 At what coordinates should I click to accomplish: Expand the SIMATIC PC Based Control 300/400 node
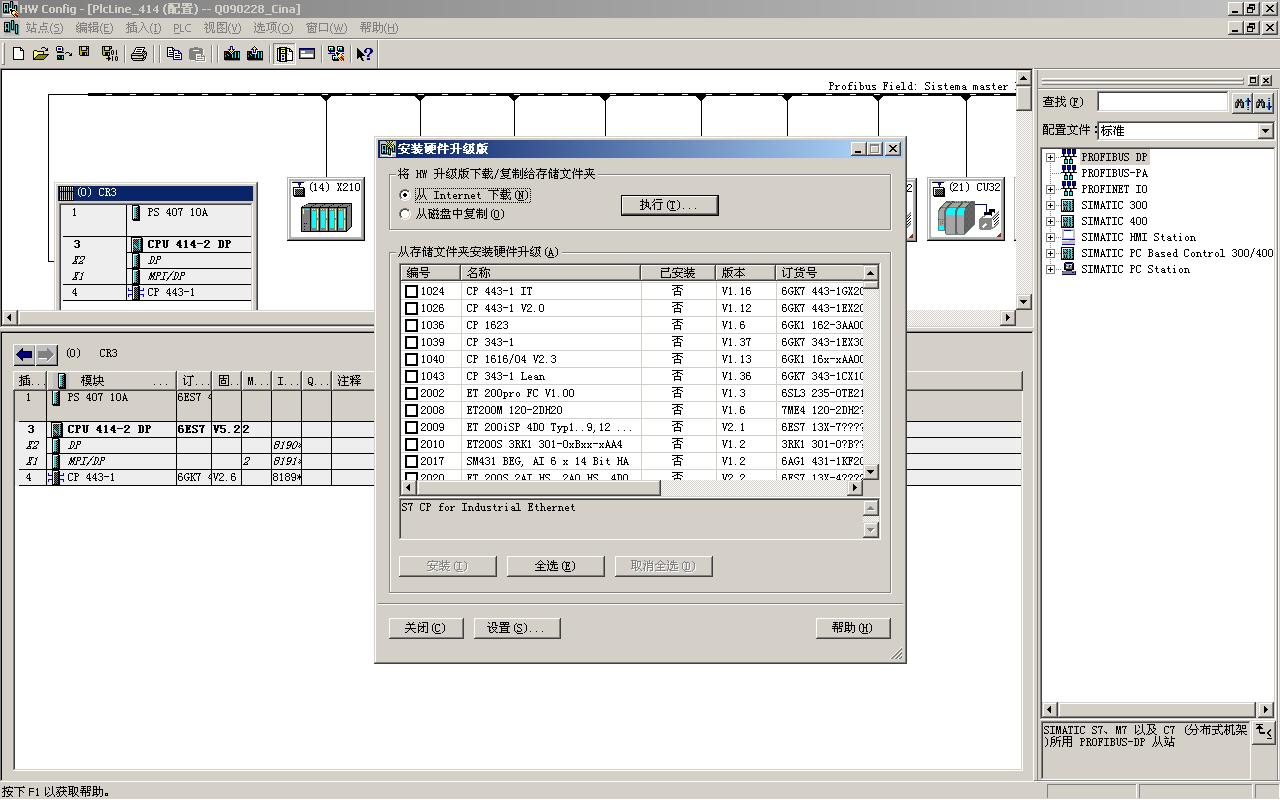(x=1050, y=253)
